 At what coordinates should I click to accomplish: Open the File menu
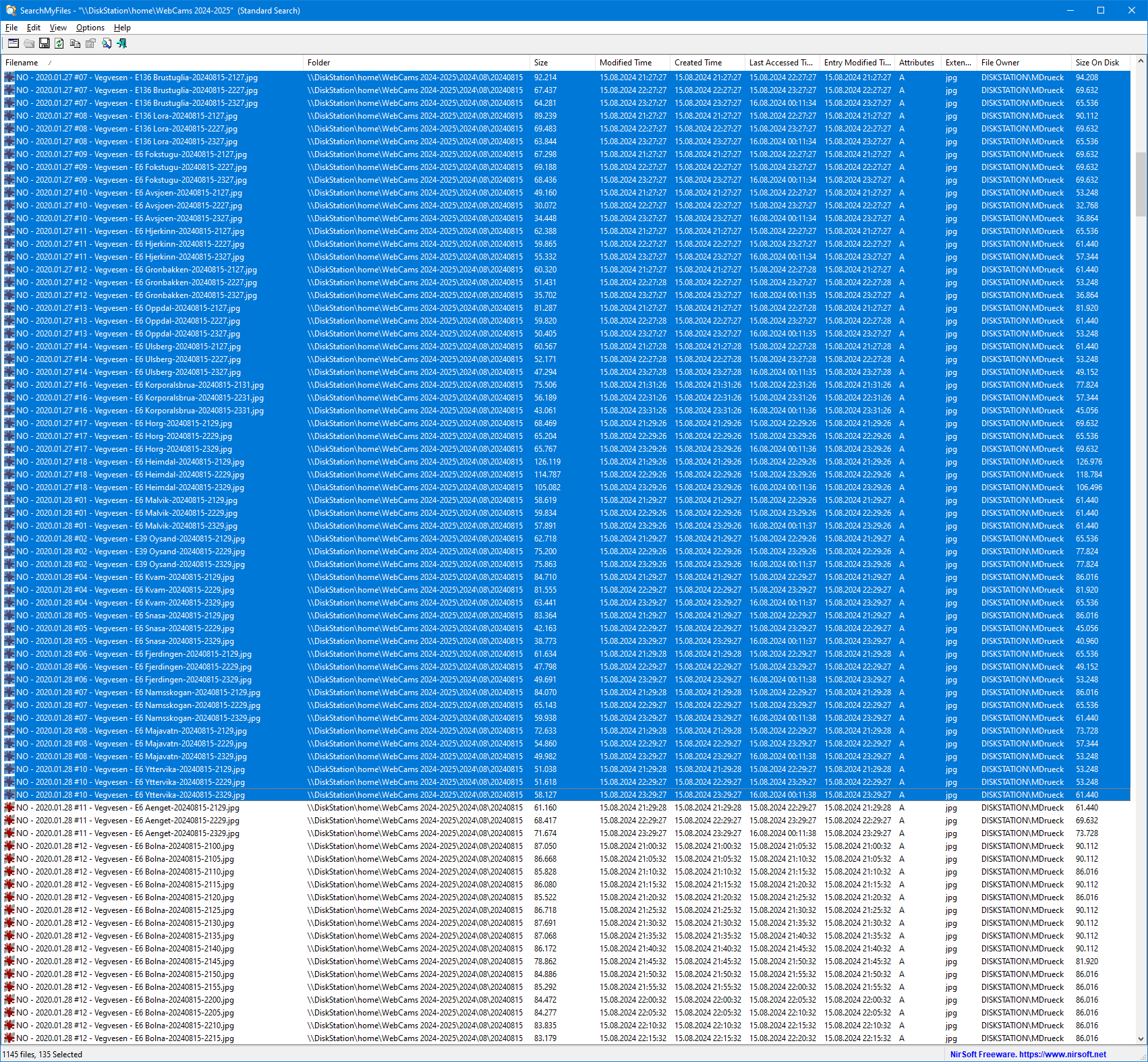[11, 28]
